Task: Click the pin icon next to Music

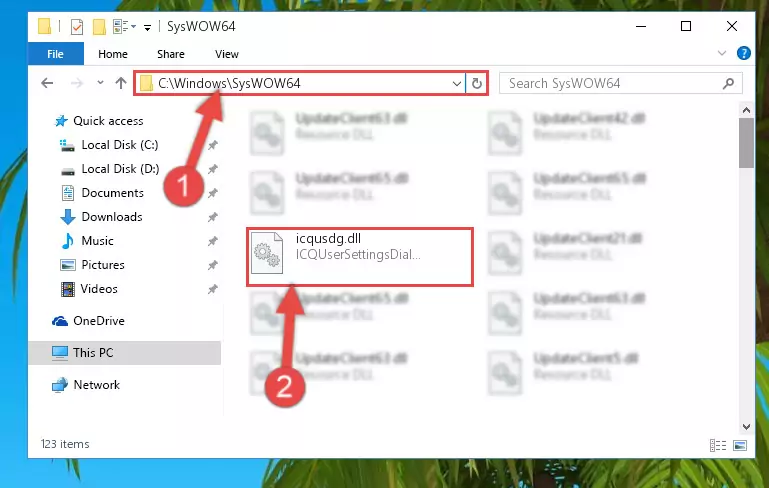Action: pyautogui.click(x=212, y=241)
